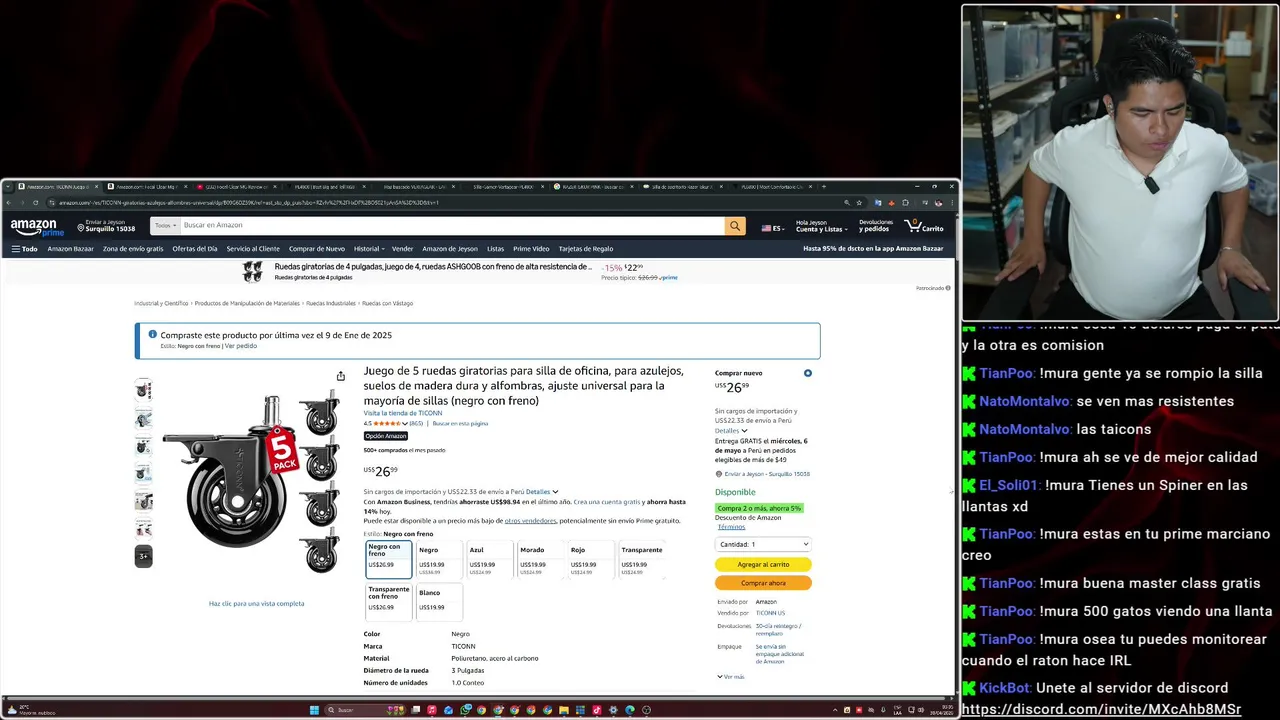Click Agregar al carrito button
The image size is (1280, 720).
[x=763, y=564]
